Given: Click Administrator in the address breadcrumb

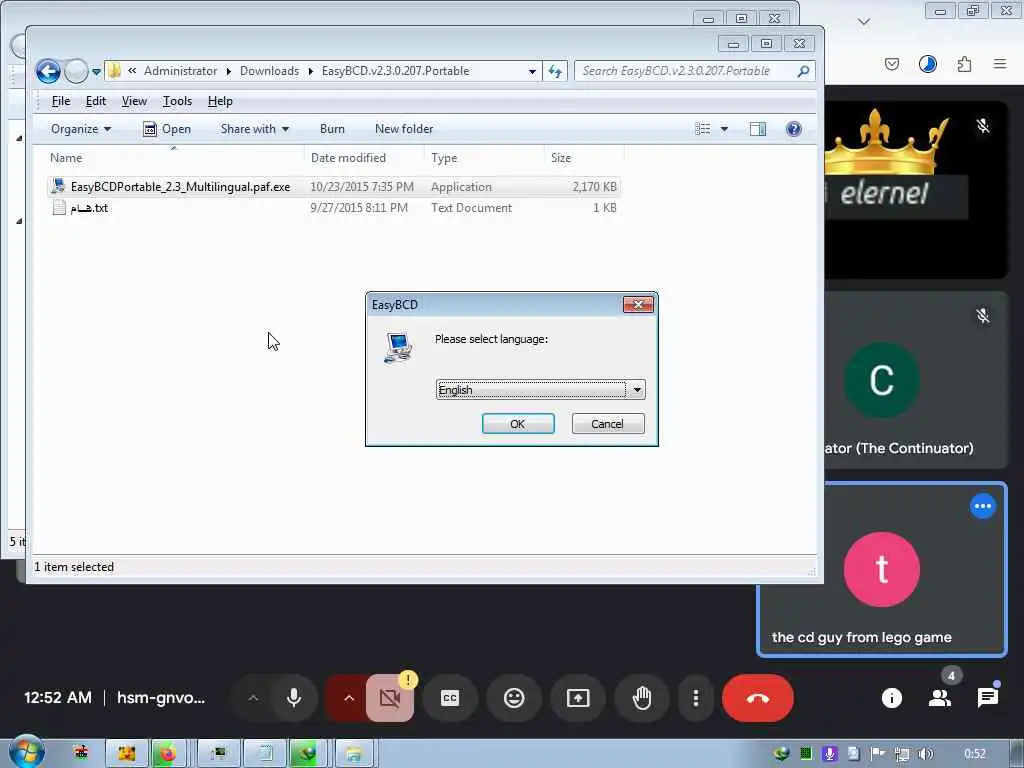Looking at the screenshot, I should pos(180,71).
